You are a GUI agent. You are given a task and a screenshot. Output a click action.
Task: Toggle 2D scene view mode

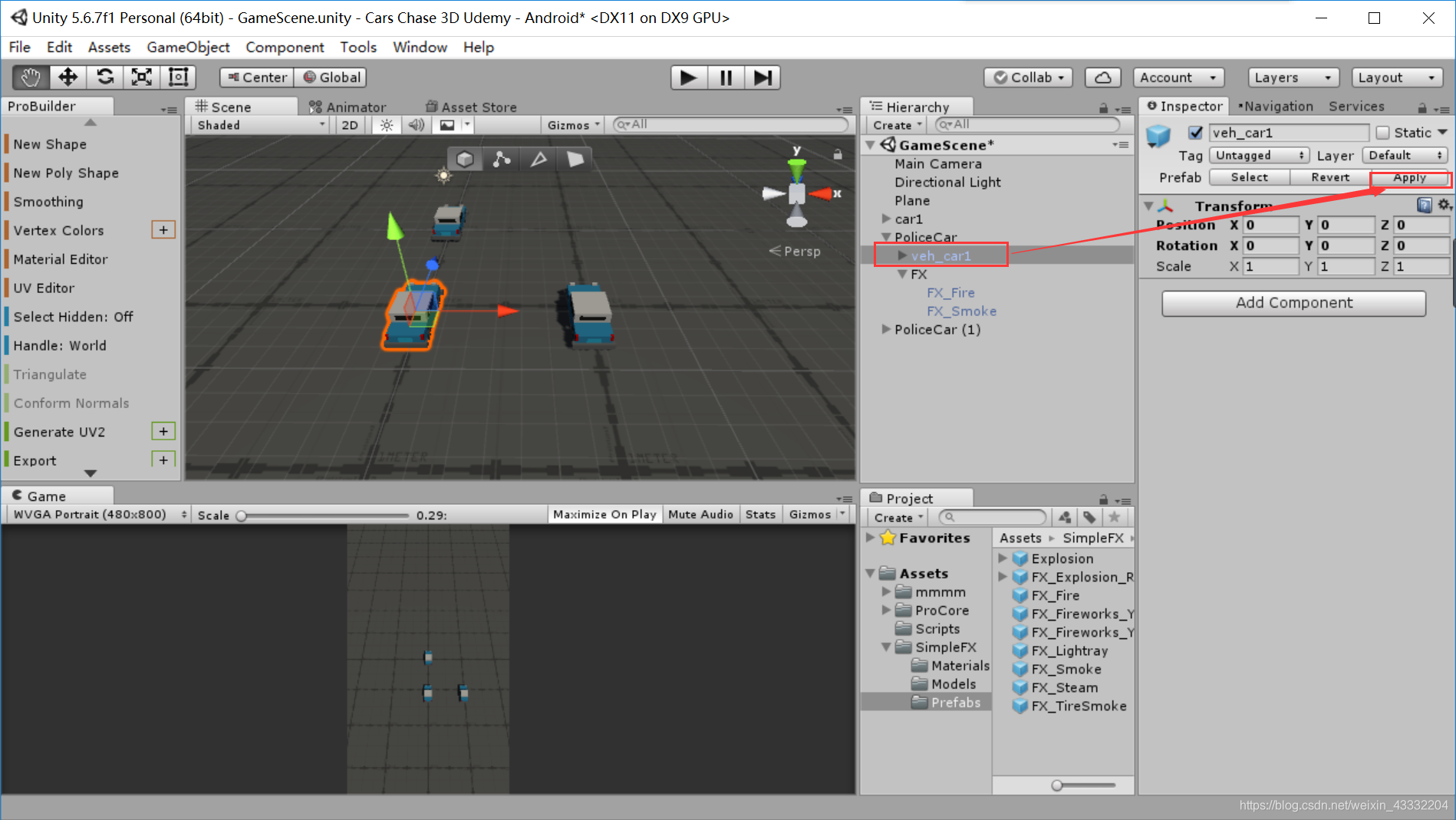pos(350,125)
